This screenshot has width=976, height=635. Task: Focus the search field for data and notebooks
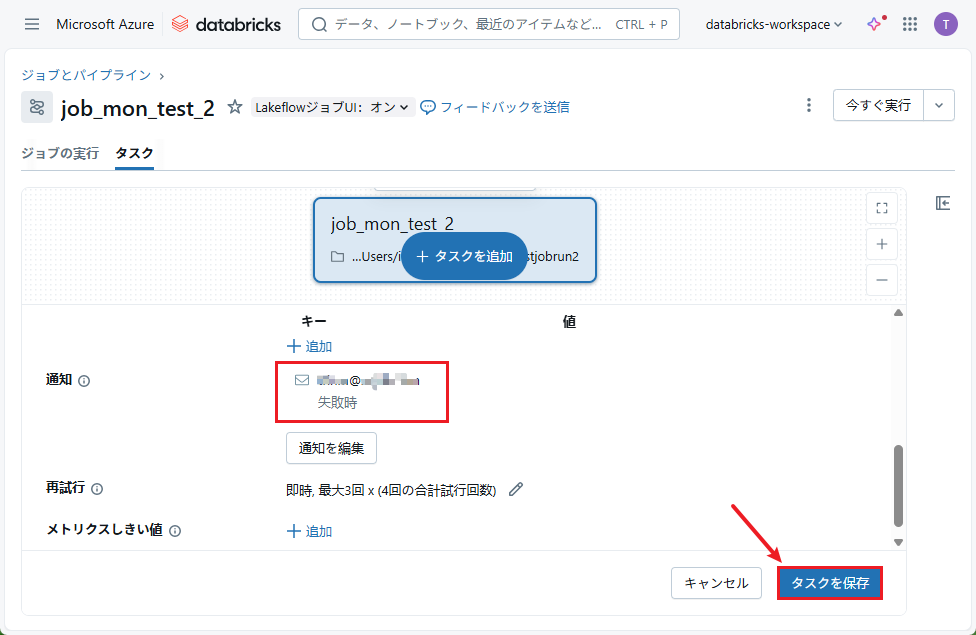pyautogui.click(x=489, y=24)
